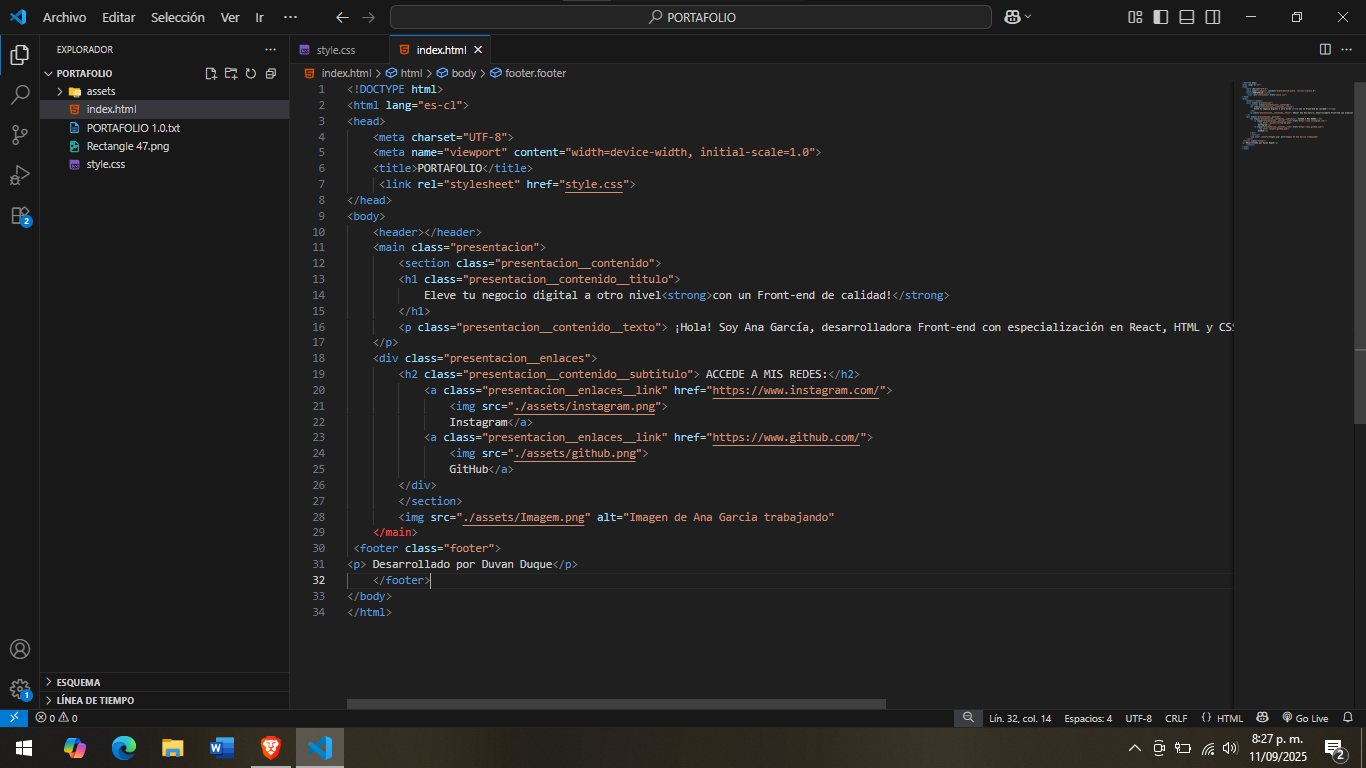Open Source Control view
The height and width of the screenshot is (768, 1366).
pyautogui.click(x=20, y=135)
